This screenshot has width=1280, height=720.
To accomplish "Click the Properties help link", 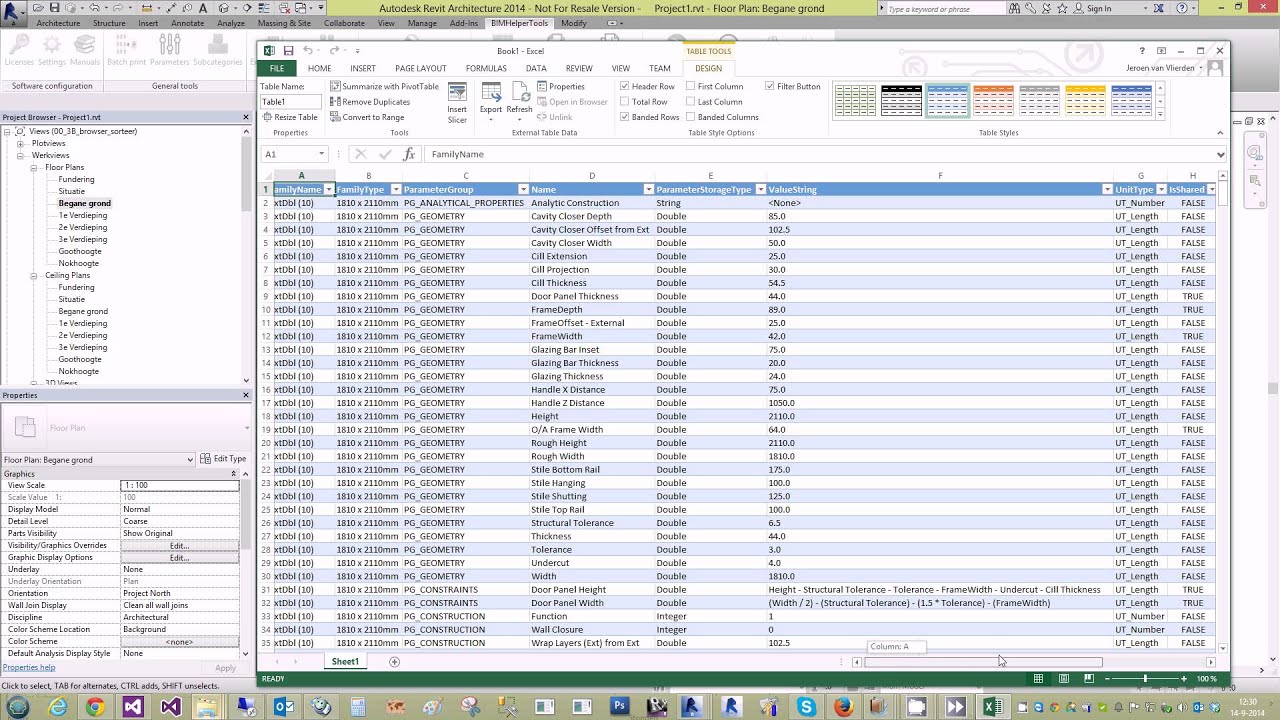I will [x=28, y=668].
